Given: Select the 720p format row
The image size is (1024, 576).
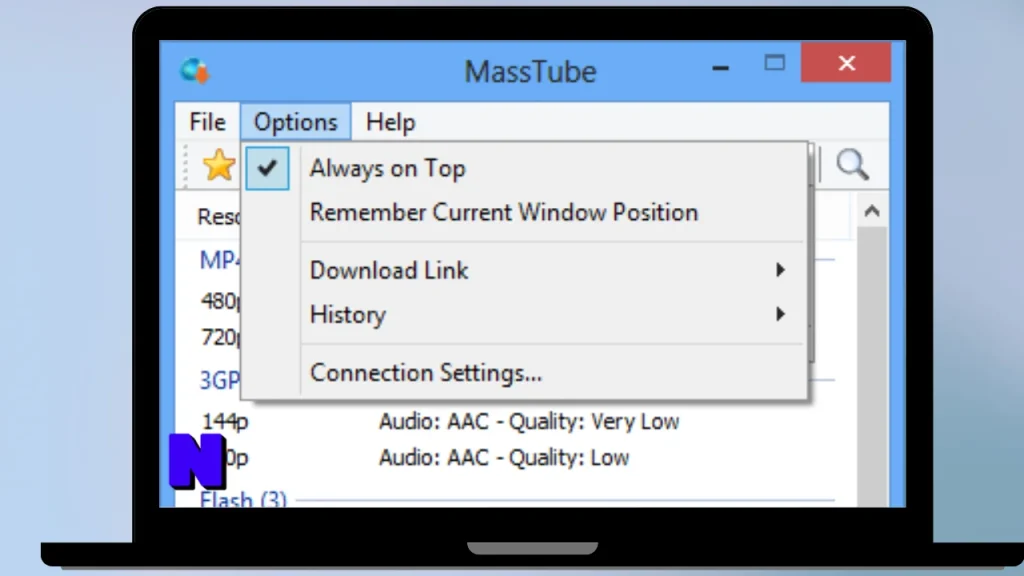Looking at the screenshot, I should (x=221, y=337).
